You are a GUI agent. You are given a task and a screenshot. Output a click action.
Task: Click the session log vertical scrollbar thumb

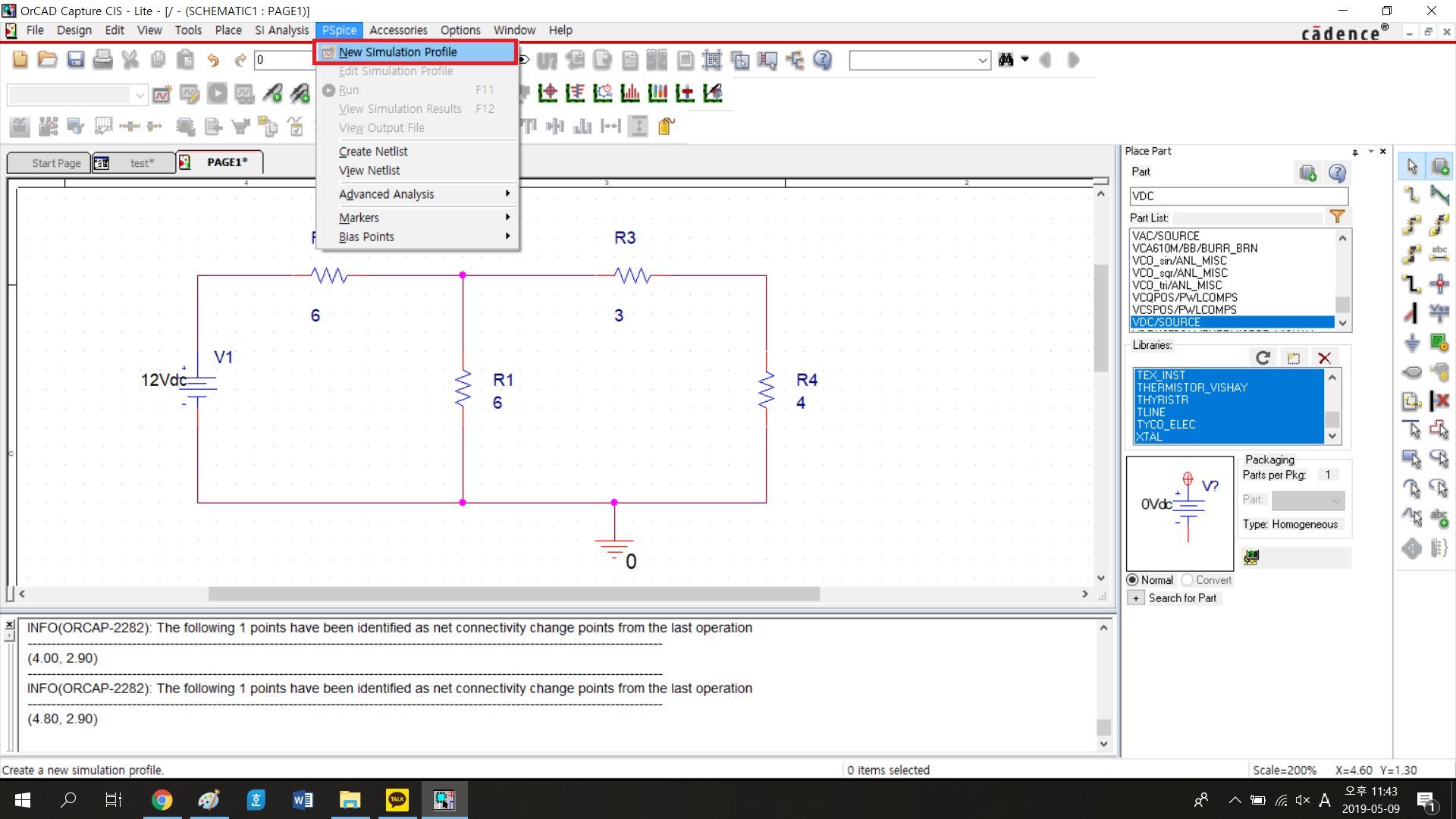pos(1103,726)
